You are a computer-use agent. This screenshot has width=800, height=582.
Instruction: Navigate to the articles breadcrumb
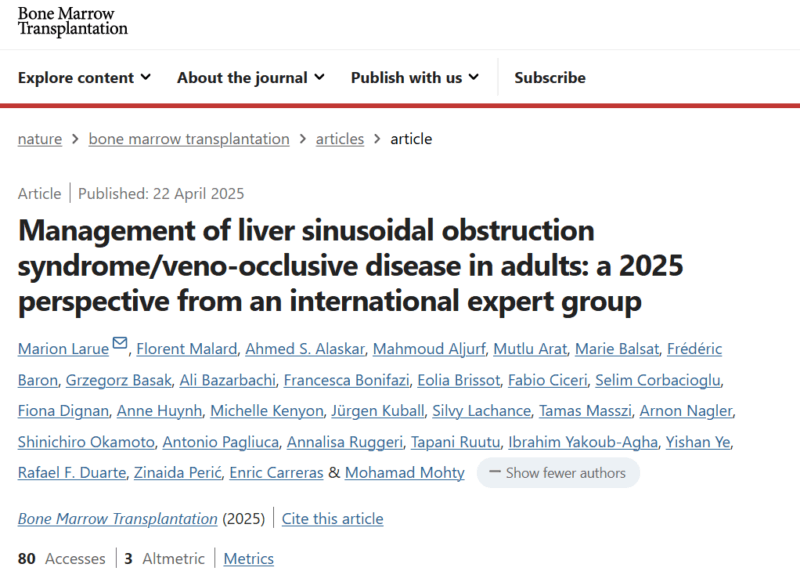[x=340, y=139]
